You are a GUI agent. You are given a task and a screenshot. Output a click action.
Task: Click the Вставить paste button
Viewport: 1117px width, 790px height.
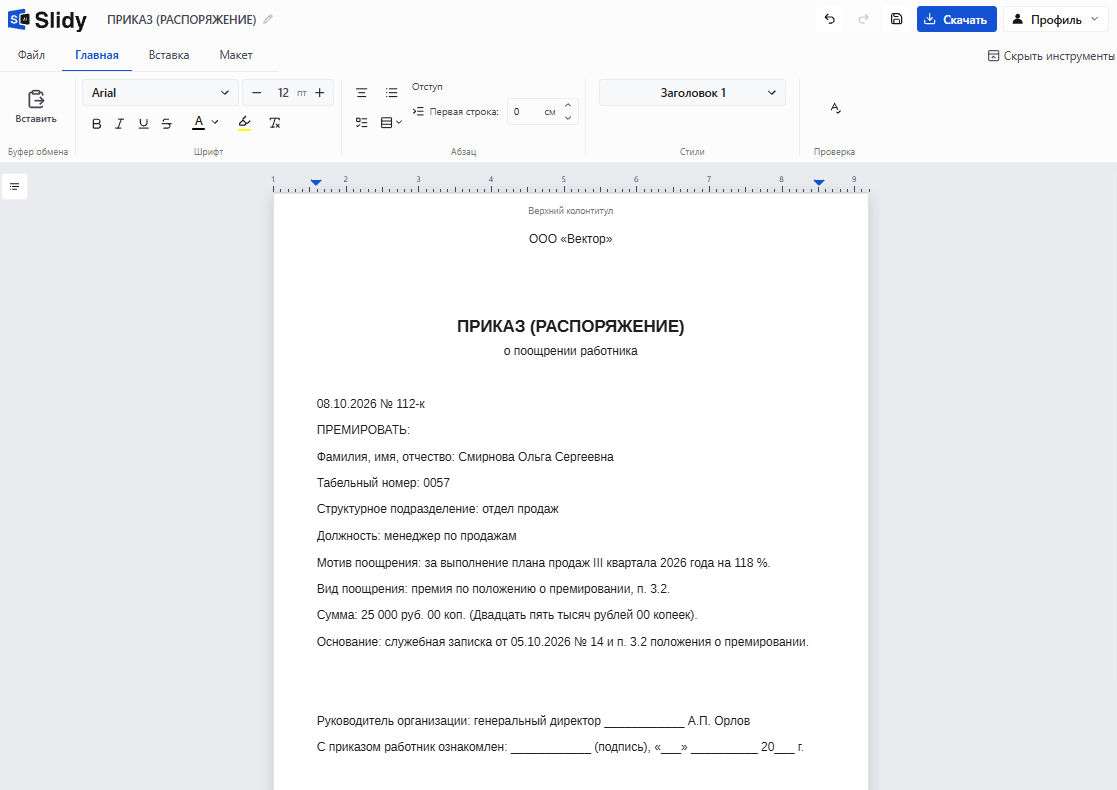point(36,107)
